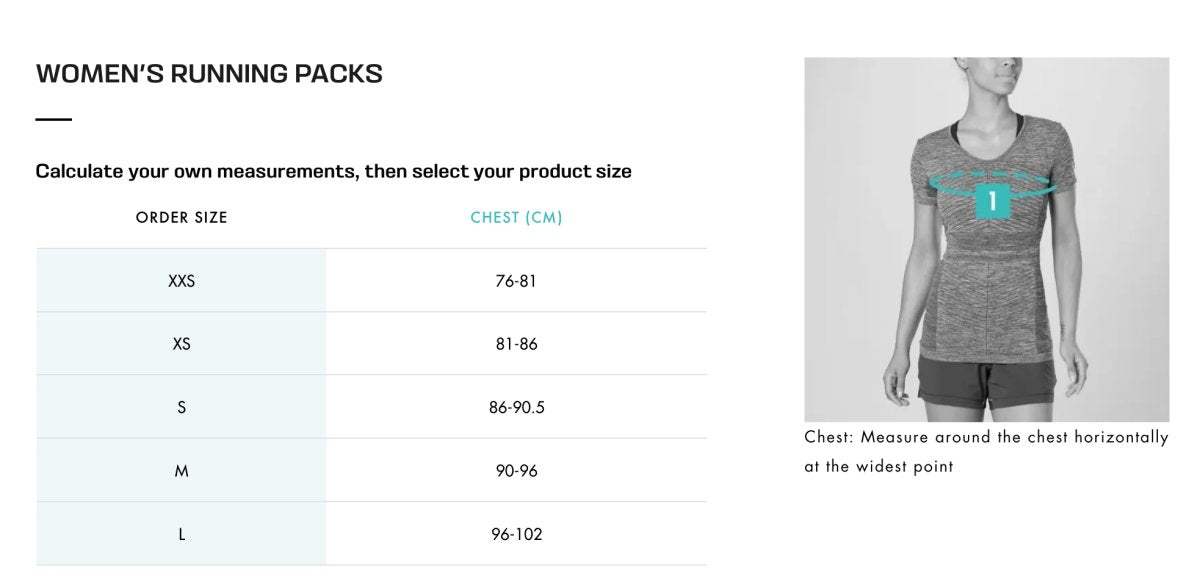Click the Order Size column header
Image resolution: width=1200 pixels, height=576 pixels.
point(182,217)
